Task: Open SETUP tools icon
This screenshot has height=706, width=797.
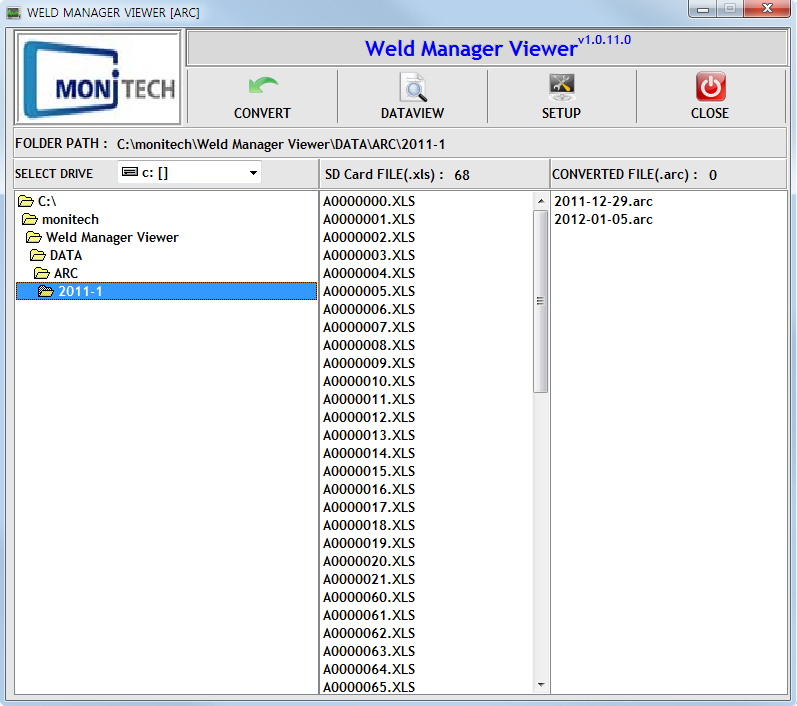Action: point(562,87)
